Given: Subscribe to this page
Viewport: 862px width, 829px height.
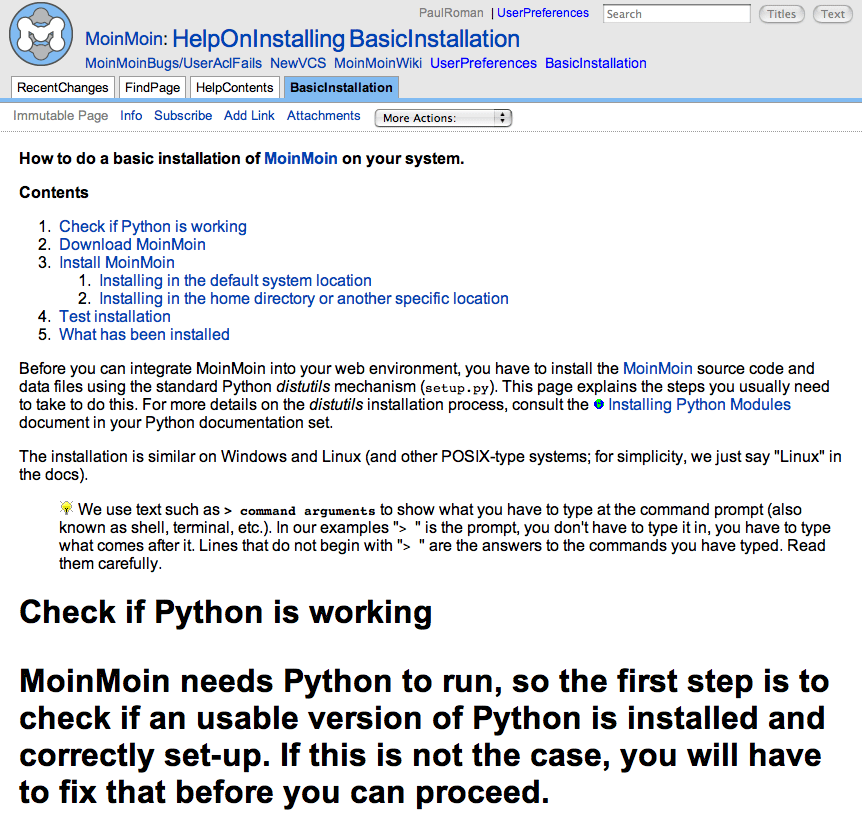Looking at the screenshot, I should click(183, 115).
